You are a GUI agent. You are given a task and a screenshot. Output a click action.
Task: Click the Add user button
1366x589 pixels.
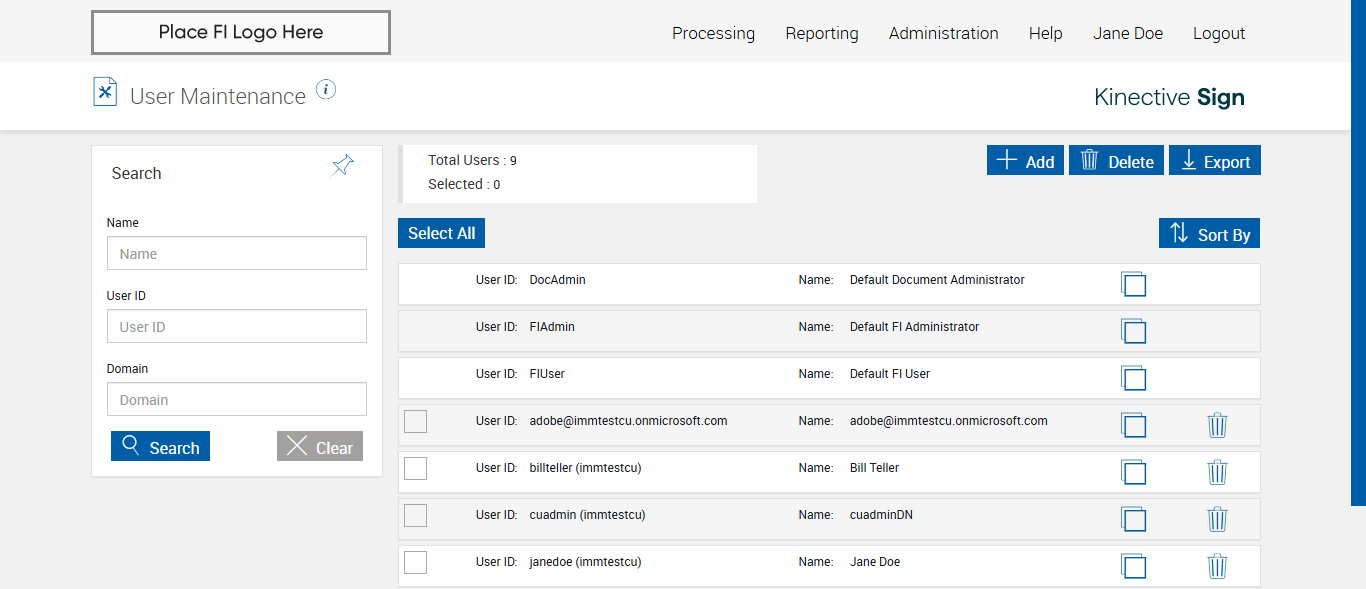click(x=1025, y=161)
